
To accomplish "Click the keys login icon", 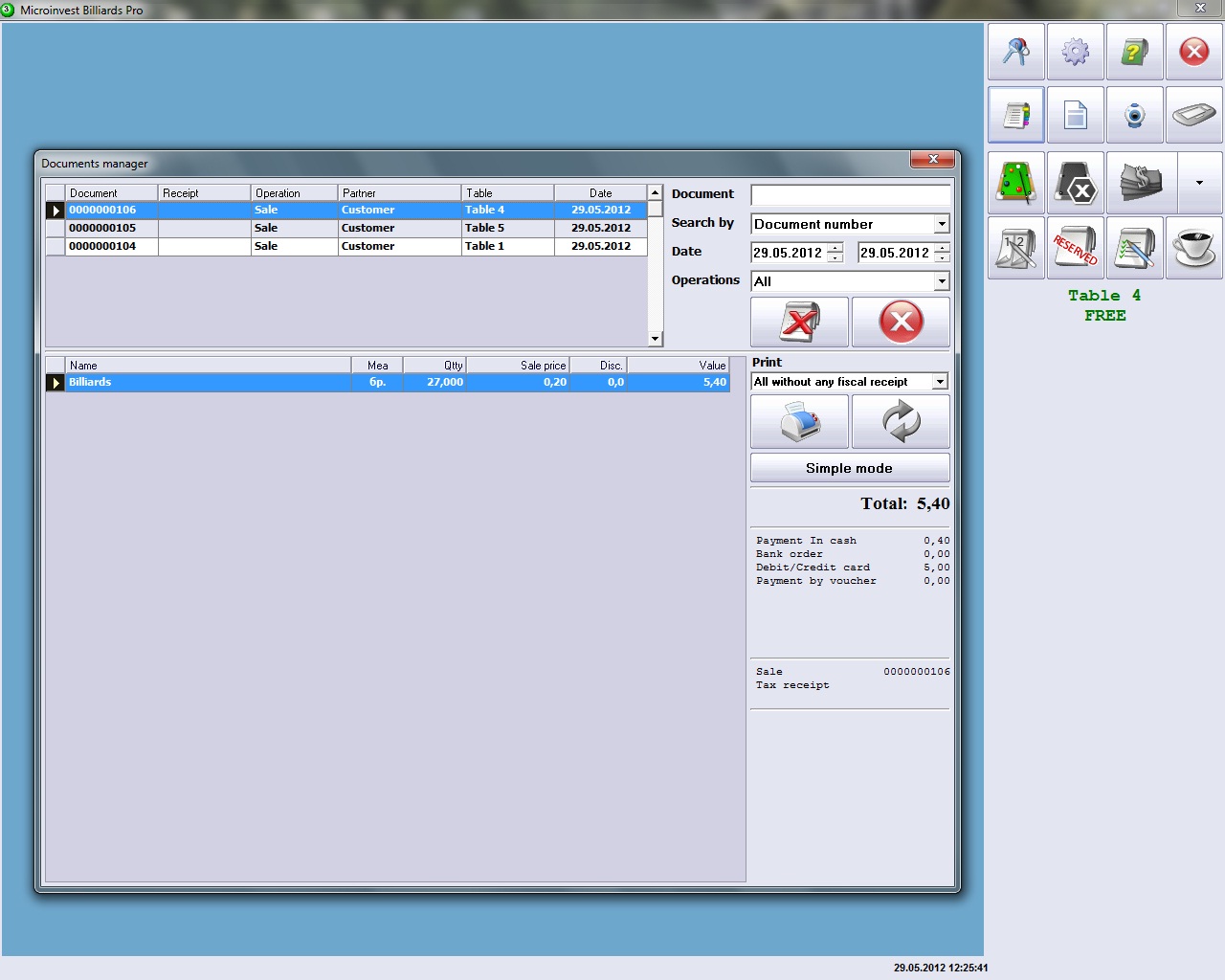I will point(1016,52).
